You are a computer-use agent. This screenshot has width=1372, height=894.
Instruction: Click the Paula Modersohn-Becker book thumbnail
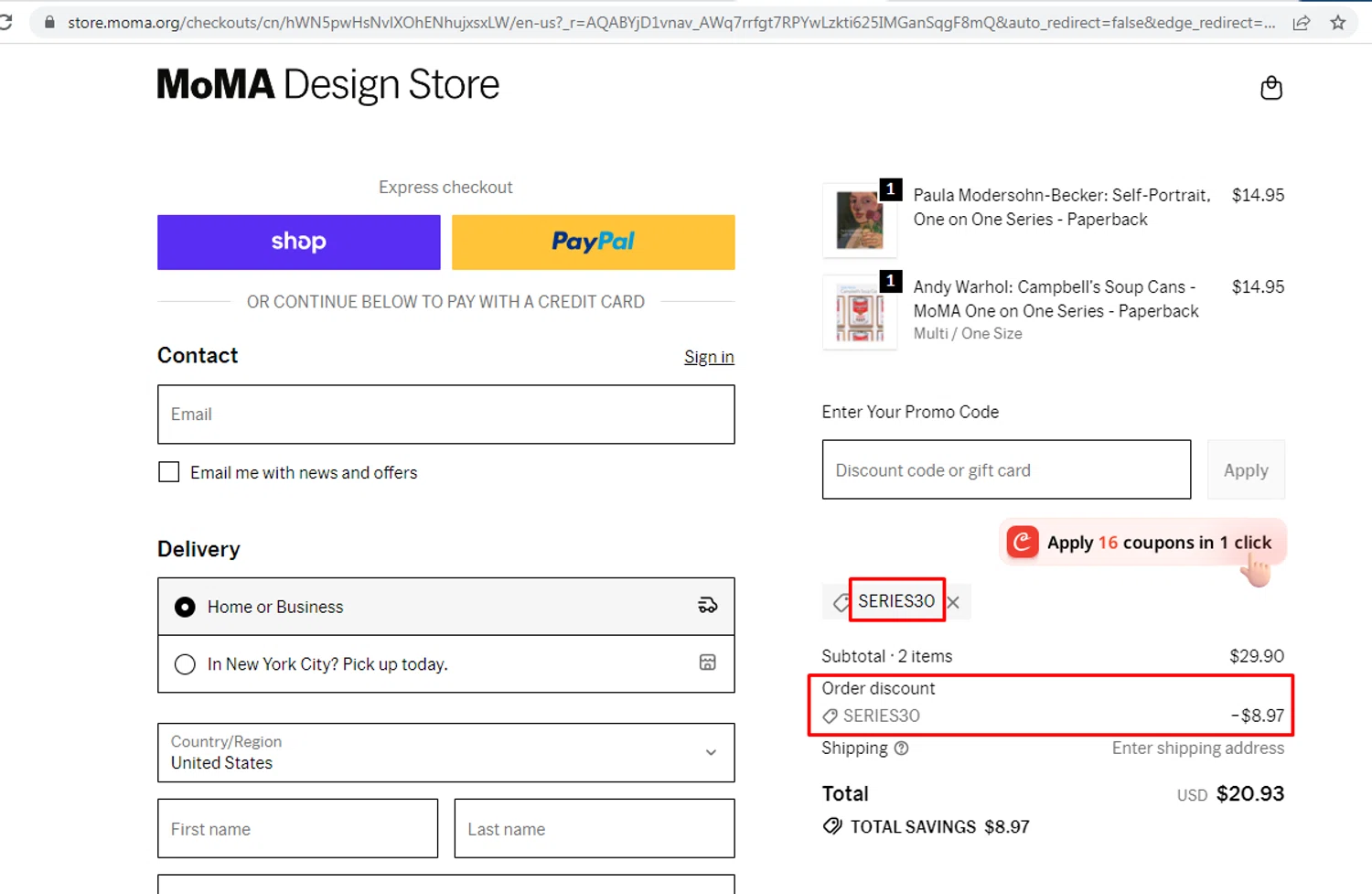pos(859,220)
